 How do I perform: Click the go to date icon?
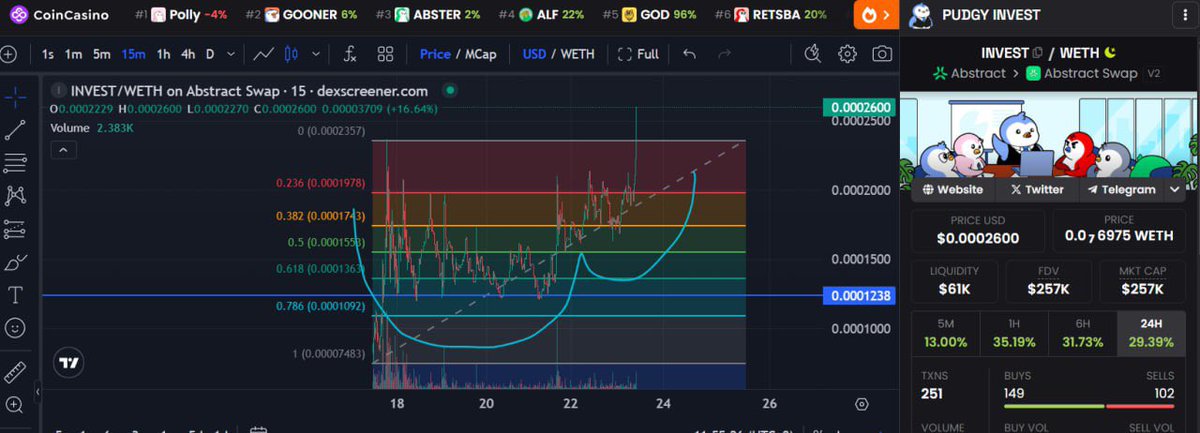[x=258, y=430]
